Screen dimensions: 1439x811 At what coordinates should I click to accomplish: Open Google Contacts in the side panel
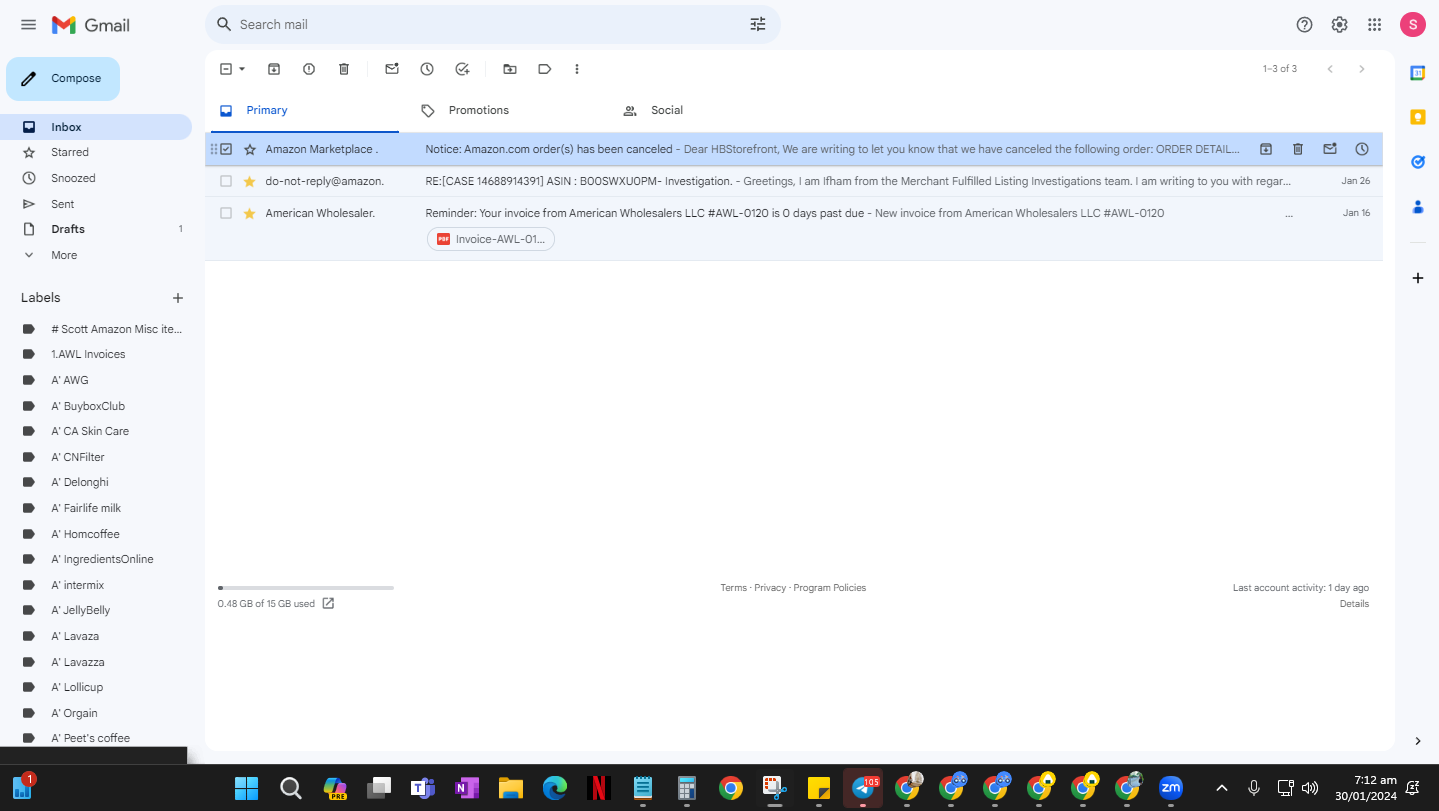tap(1417, 207)
